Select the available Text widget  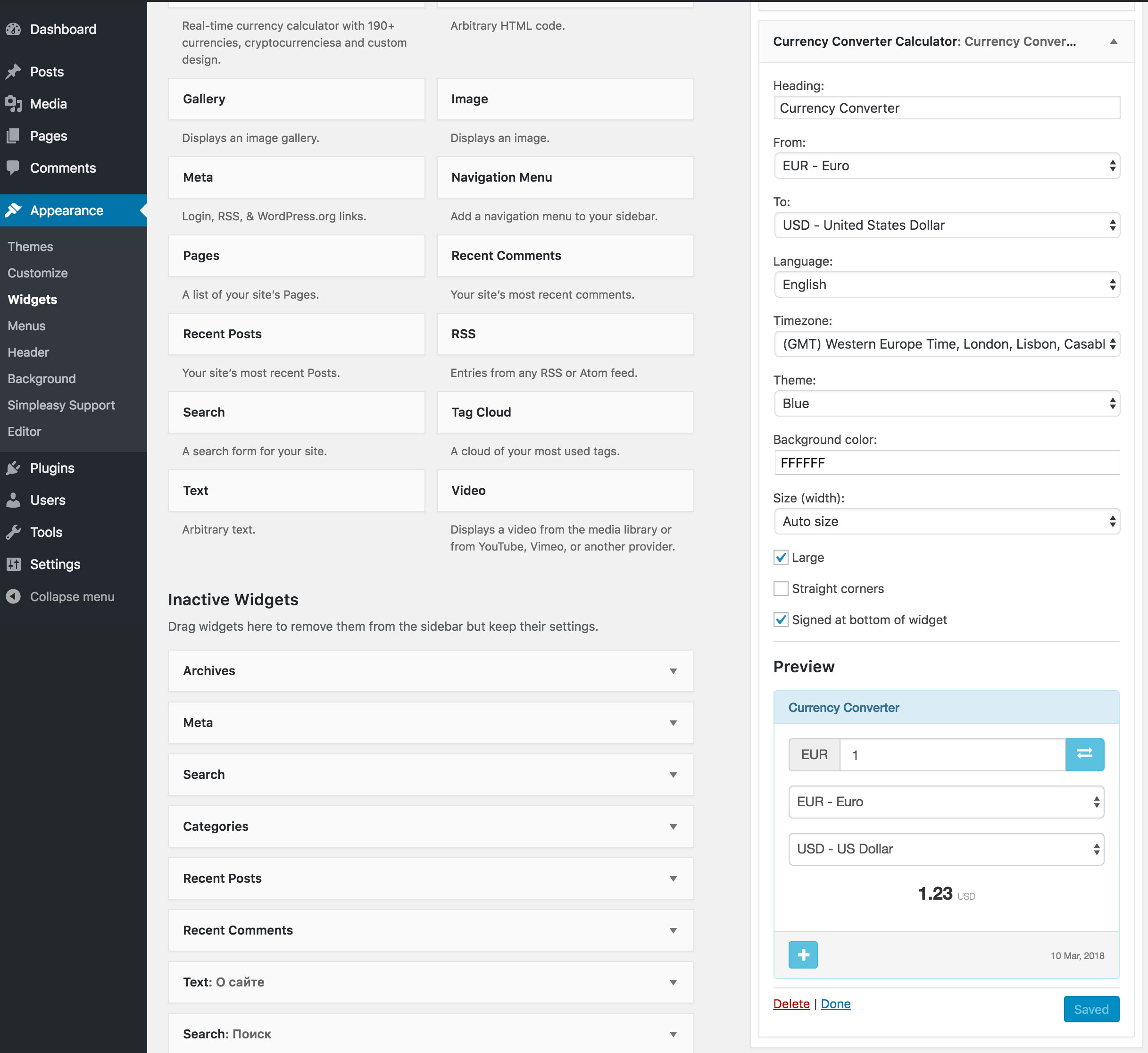click(x=296, y=490)
